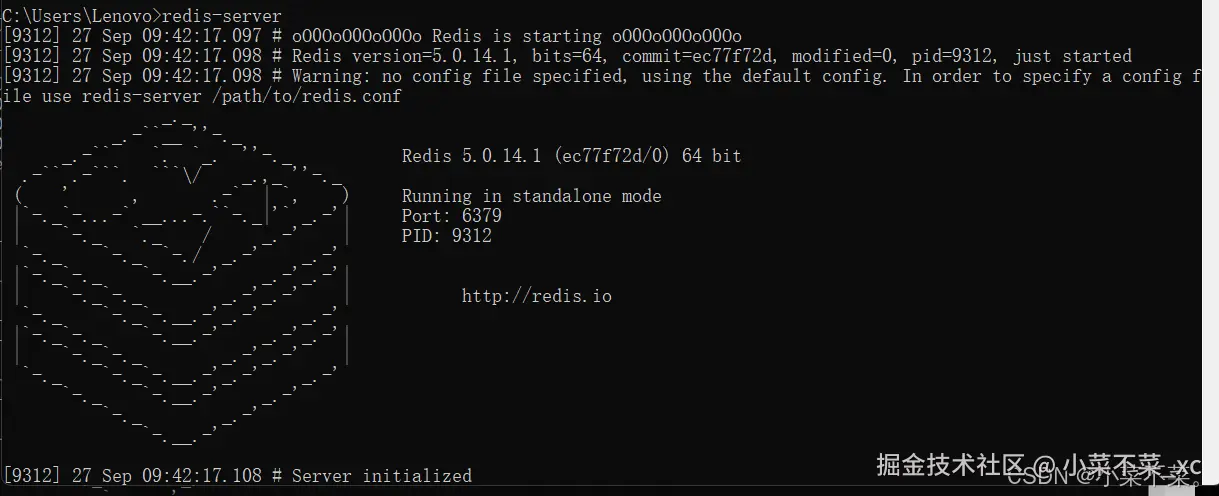Click the "Redis 5.0.14.1 (ec77f72d/0) 64 bit" banner line
Screen dimensions: 1219x496
pyautogui.click(x=571, y=156)
